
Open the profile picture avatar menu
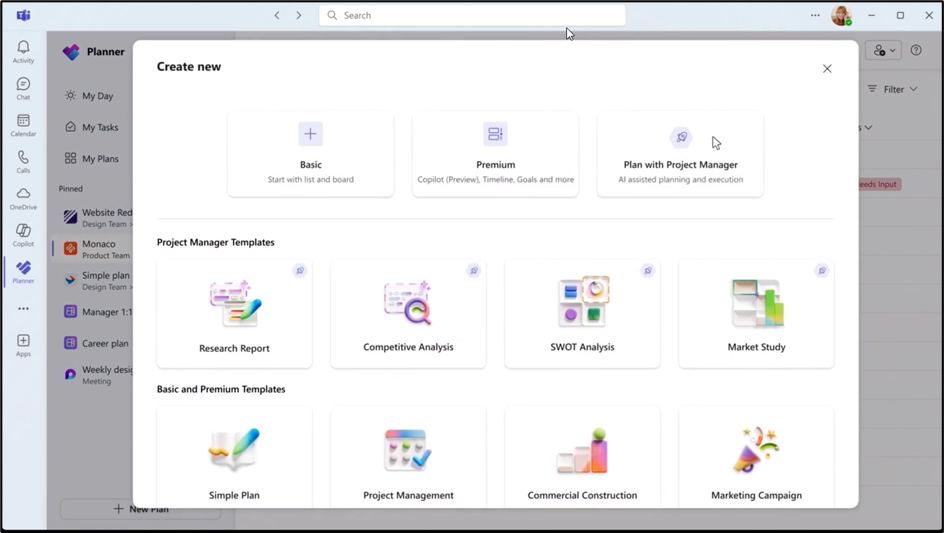click(841, 15)
